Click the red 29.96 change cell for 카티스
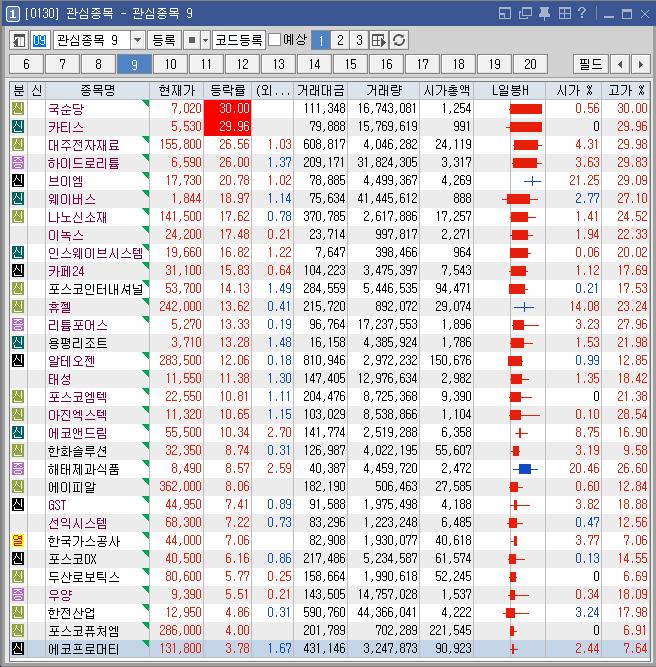The width and height of the screenshot is (656, 667). 228,127
